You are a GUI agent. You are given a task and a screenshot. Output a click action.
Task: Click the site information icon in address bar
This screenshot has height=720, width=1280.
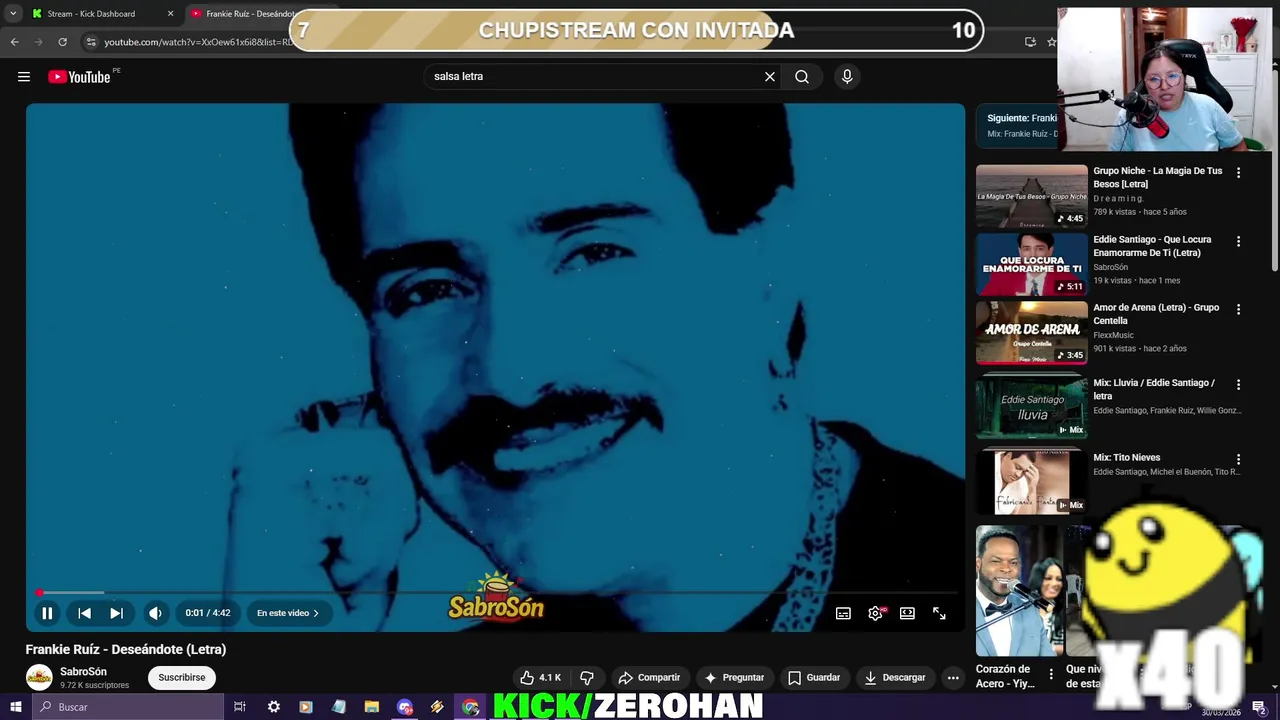tap(91, 42)
